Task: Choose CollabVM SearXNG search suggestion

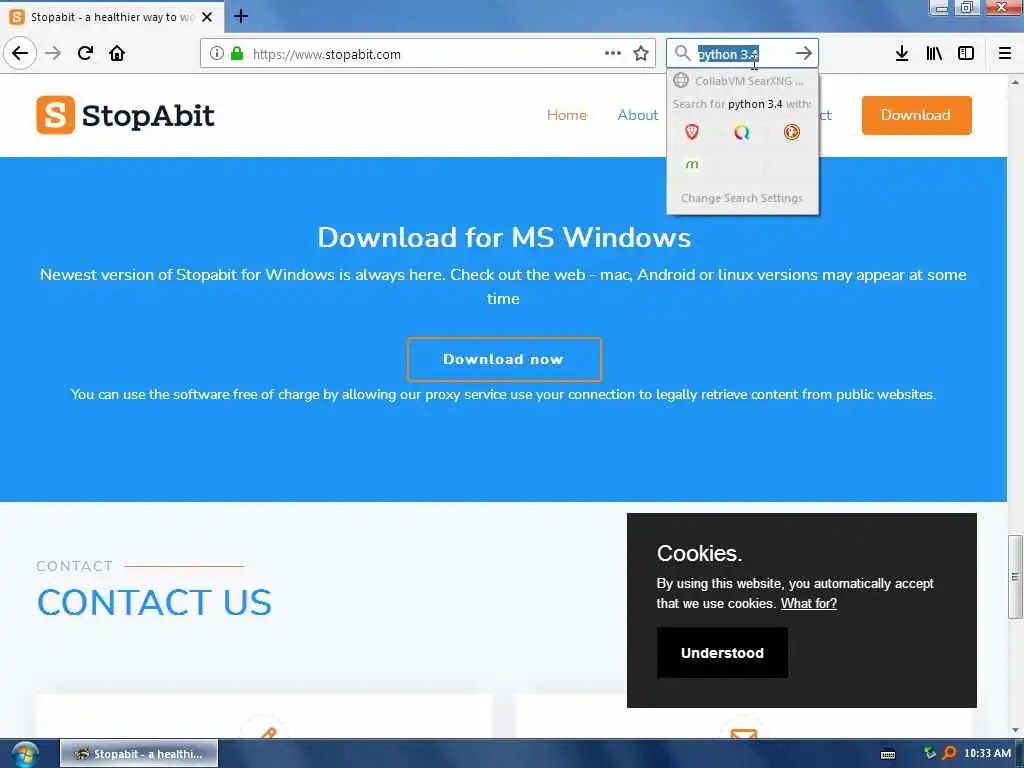Action: [743, 81]
